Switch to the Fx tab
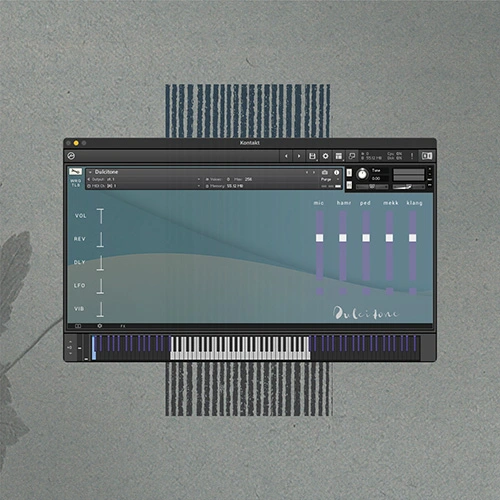 [123, 326]
